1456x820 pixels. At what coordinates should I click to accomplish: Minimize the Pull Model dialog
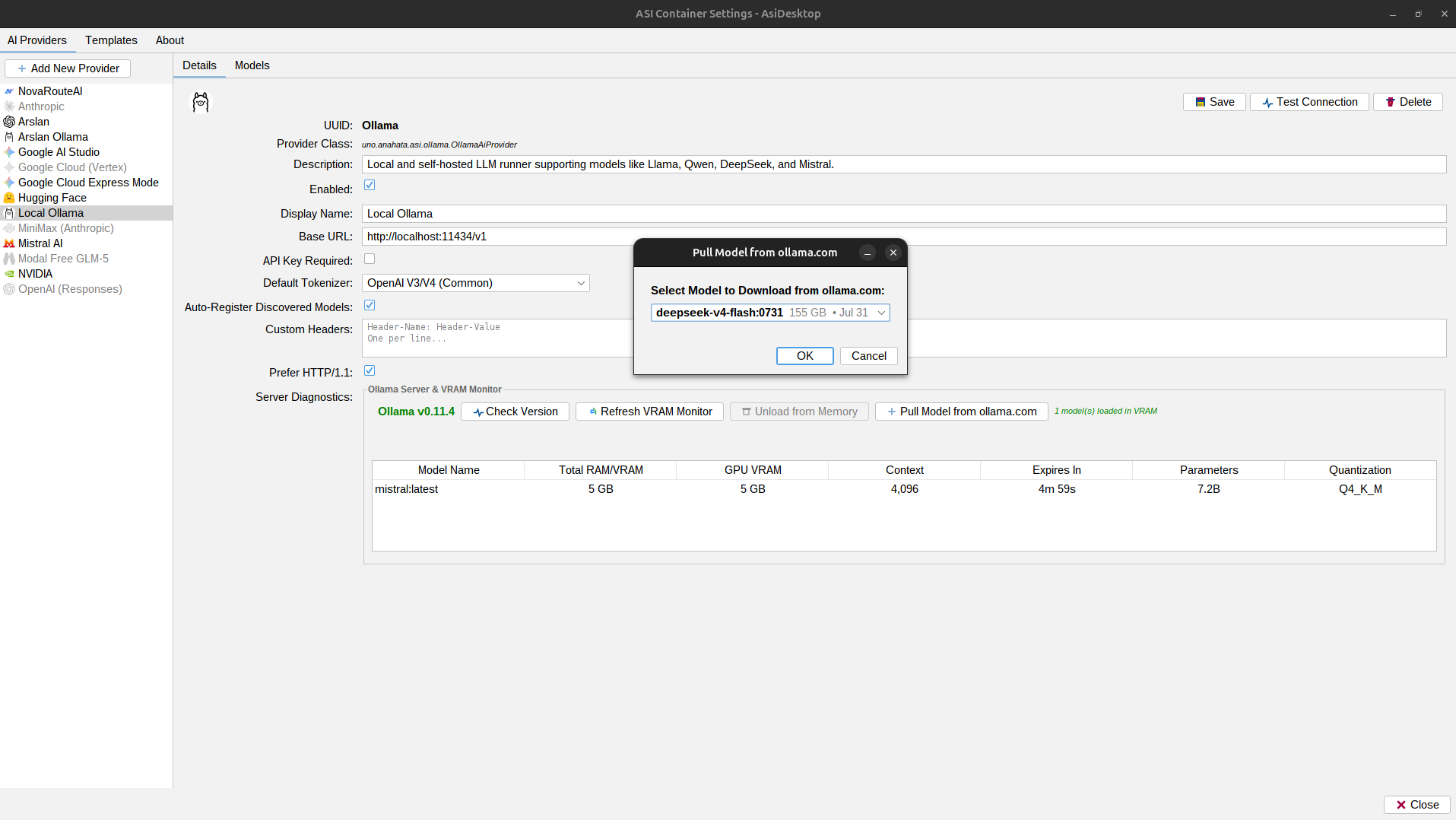pyautogui.click(x=868, y=253)
